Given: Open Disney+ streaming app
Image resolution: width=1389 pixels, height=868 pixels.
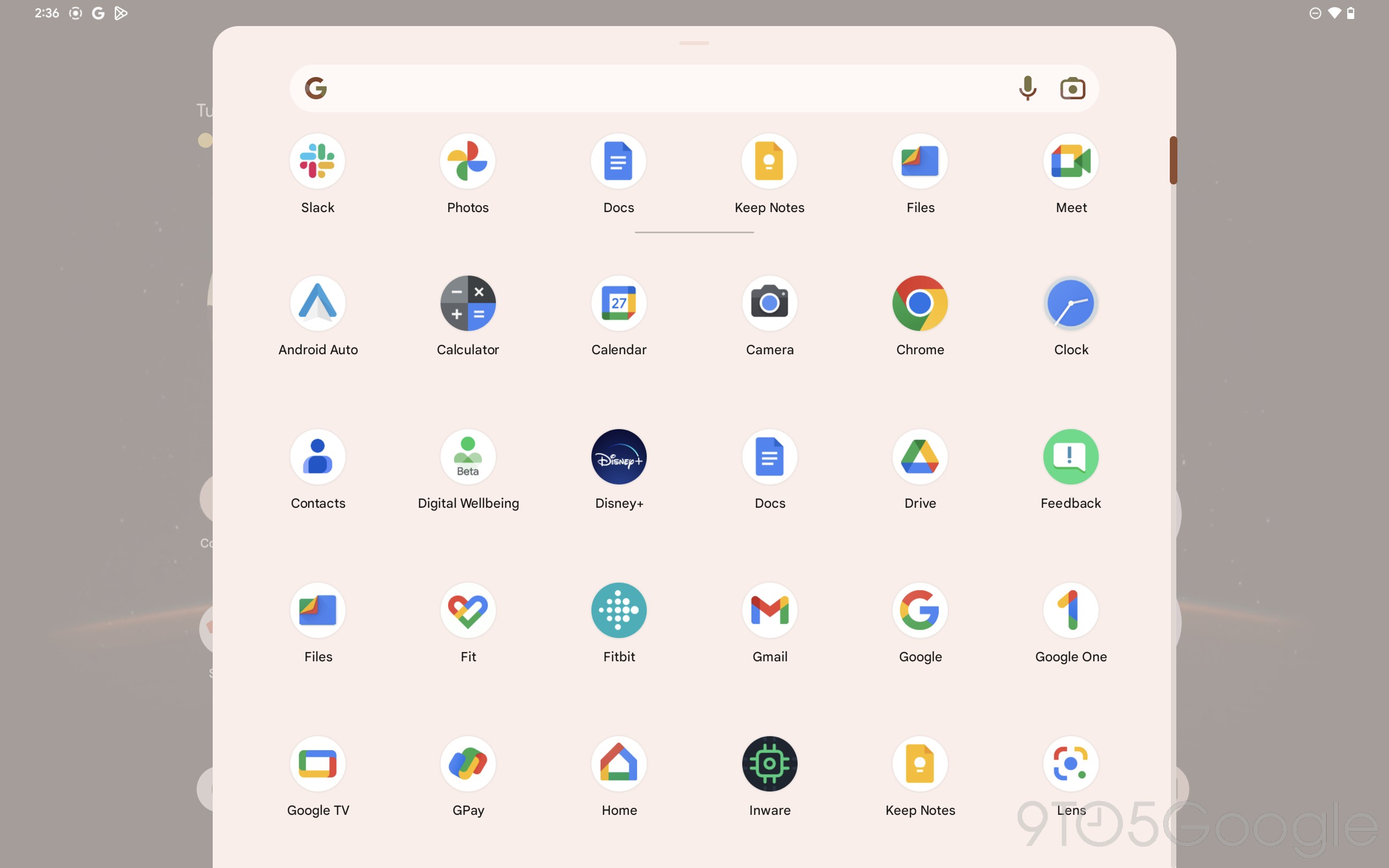Looking at the screenshot, I should pyautogui.click(x=619, y=456).
